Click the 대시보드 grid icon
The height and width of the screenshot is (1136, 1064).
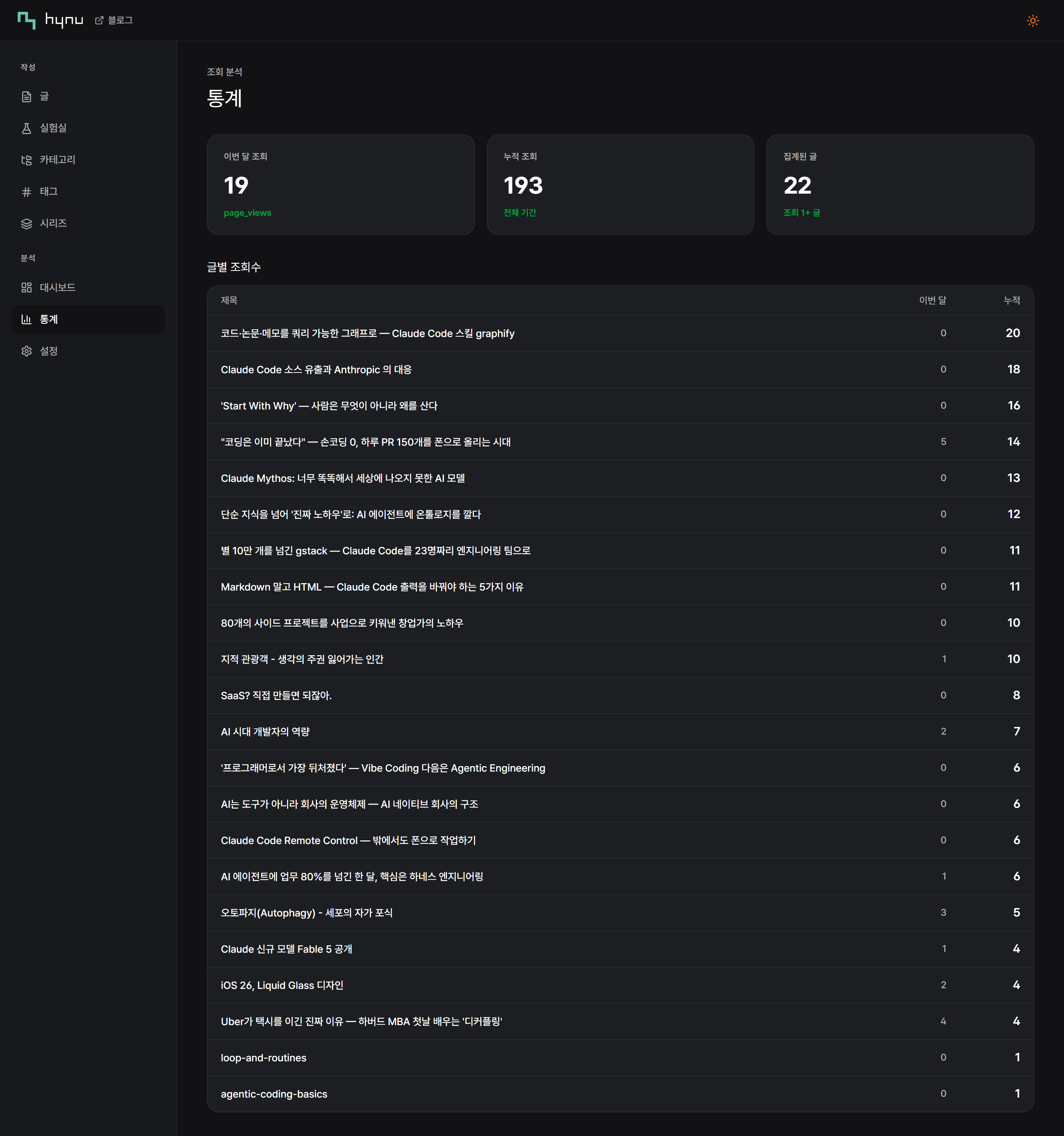[26, 288]
